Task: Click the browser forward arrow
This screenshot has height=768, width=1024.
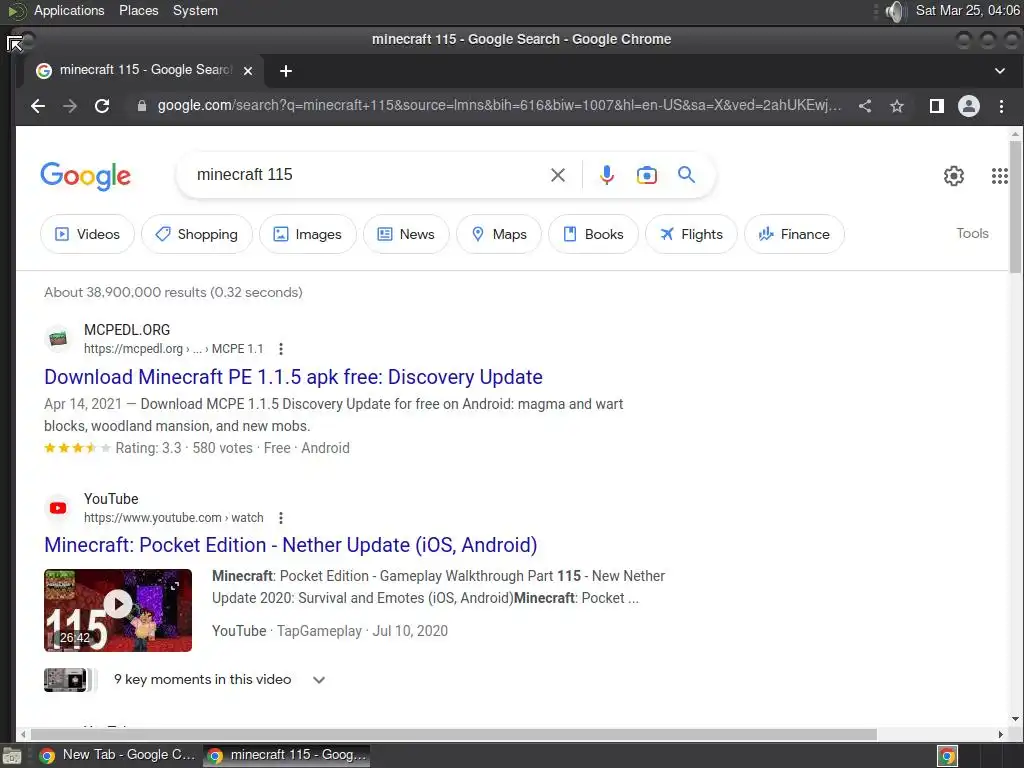Action: click(x=70, y=106)
